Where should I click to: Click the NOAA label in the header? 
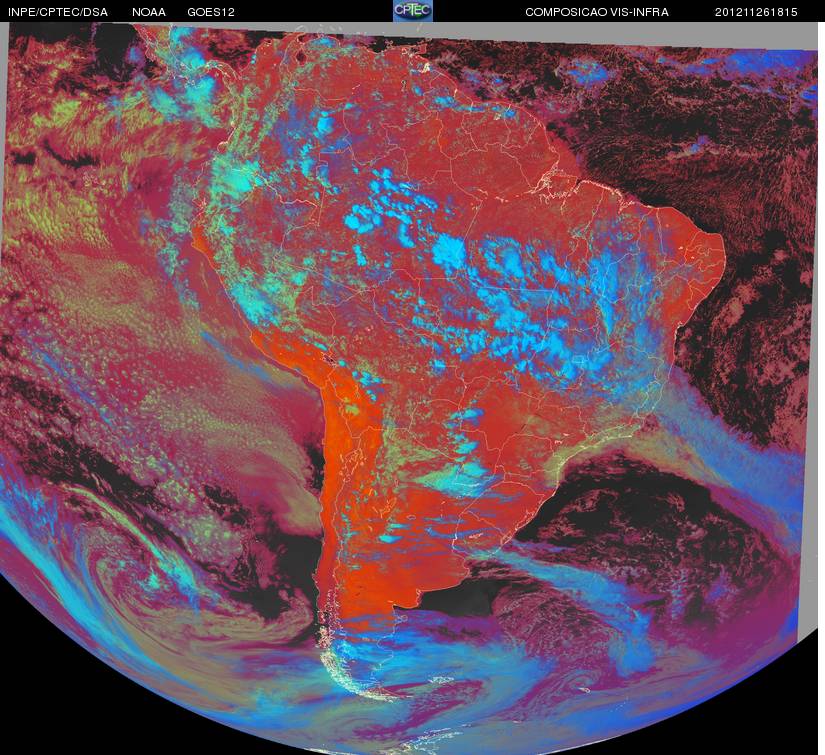tap(149, 12)
